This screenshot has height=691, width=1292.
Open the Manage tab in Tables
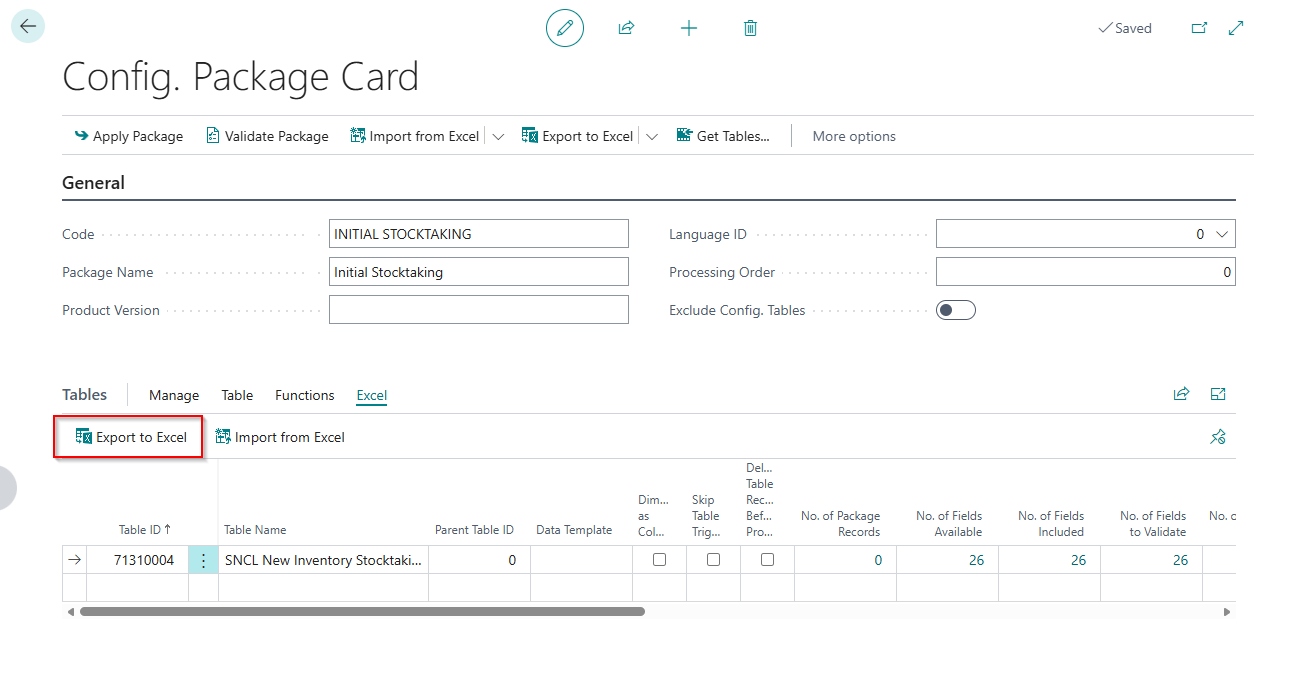click(174, 395)
